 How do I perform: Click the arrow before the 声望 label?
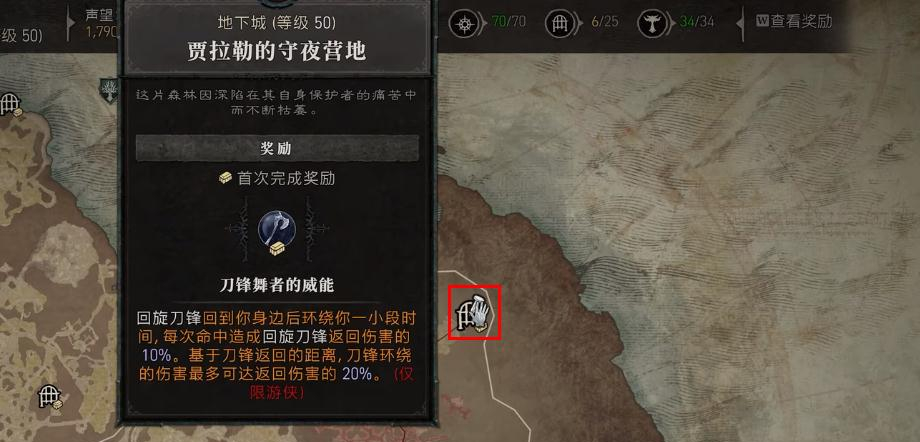72,24
